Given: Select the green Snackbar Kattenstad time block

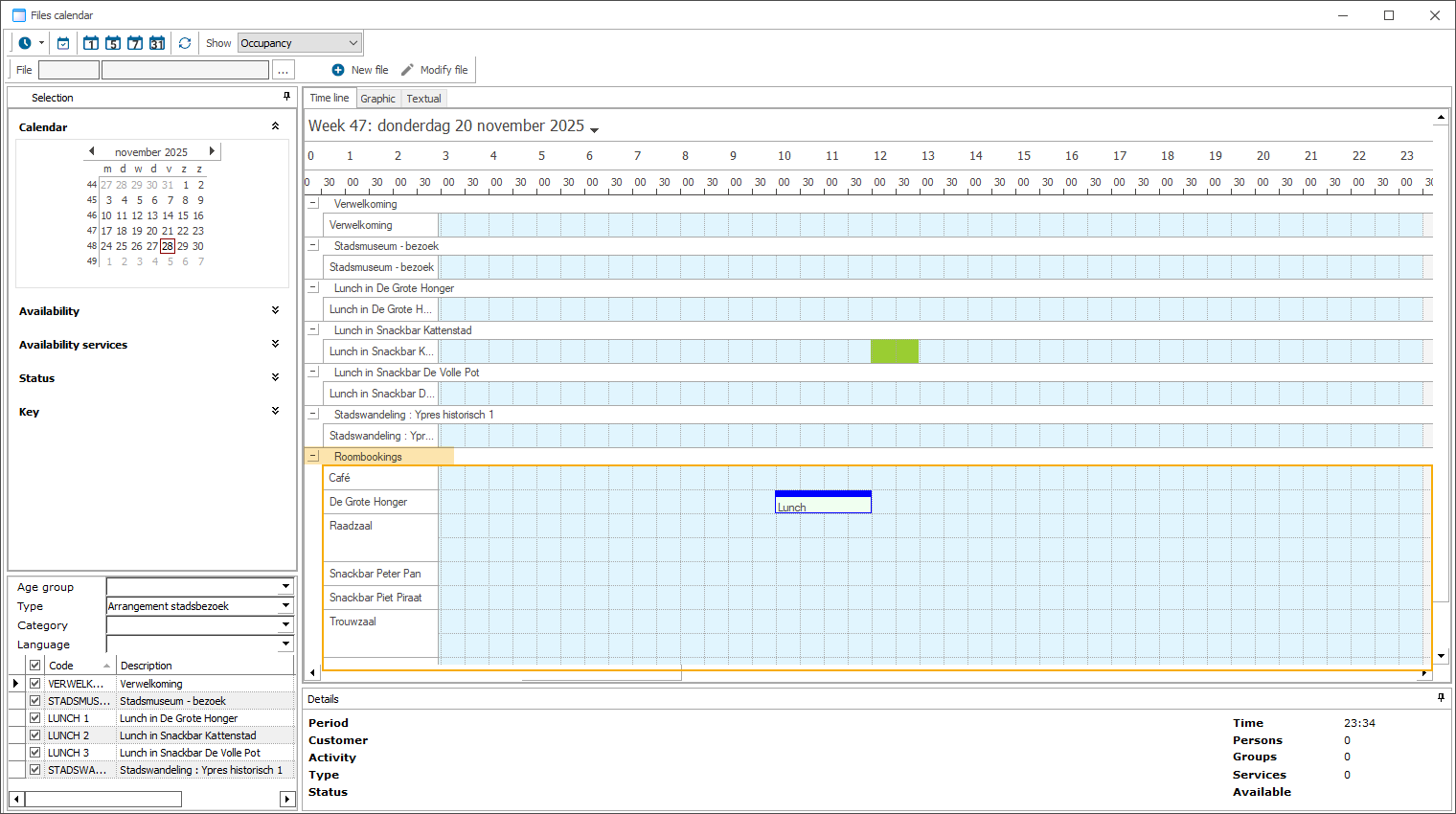Looking at the screenshot, I should [894, 351].
